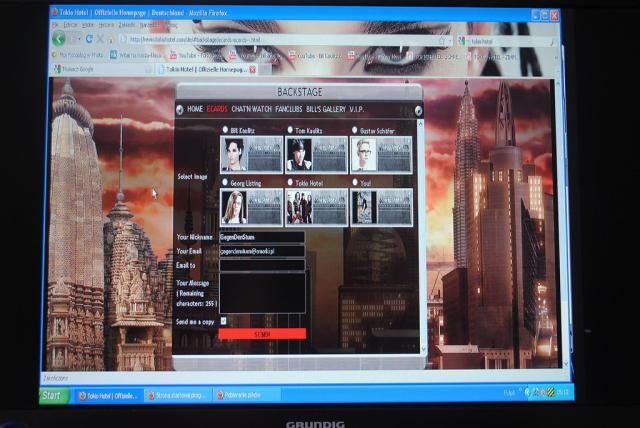Click the Forward navigation arrow
The width and height of the screenshot is (640, 428).
(x=74, y=39)
